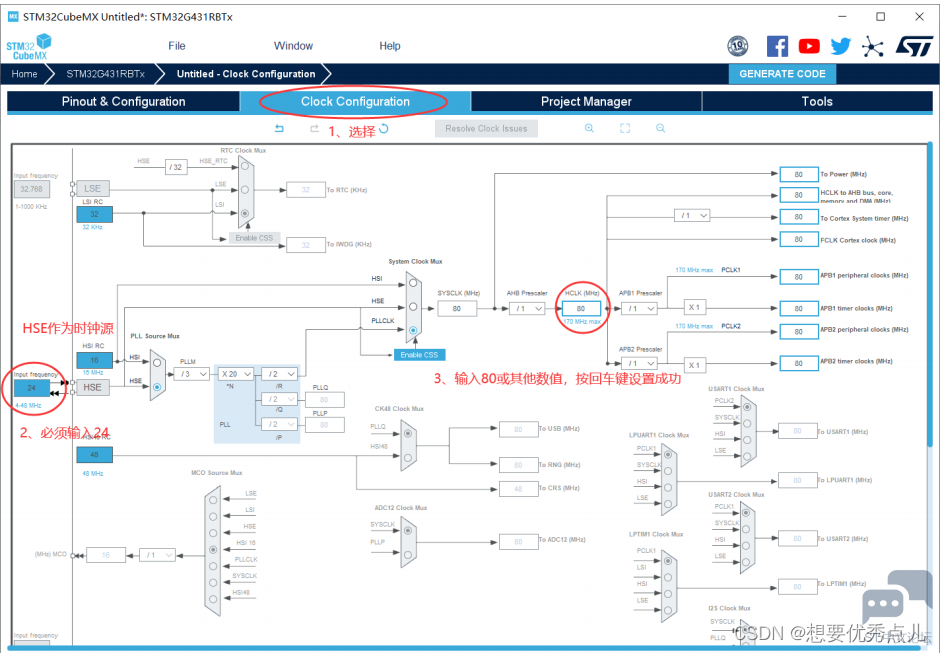The image size is (941, 653).
Task: Open the PLL /P divider dropdown
Action: (x=279, y=424)
